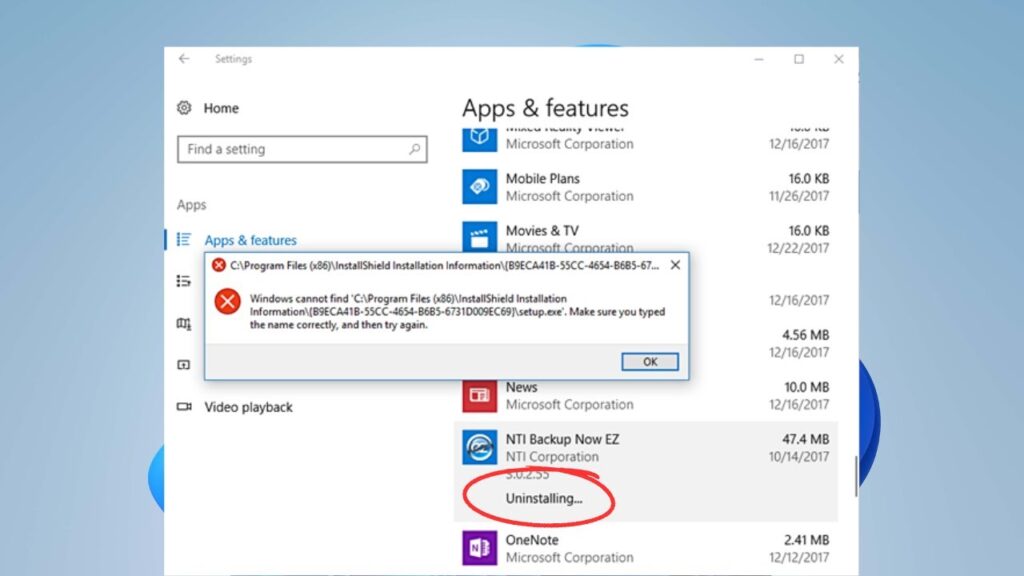Click OK in the setup.exe error dialog
Screen dimensions: 1024x576
[649, 362]
